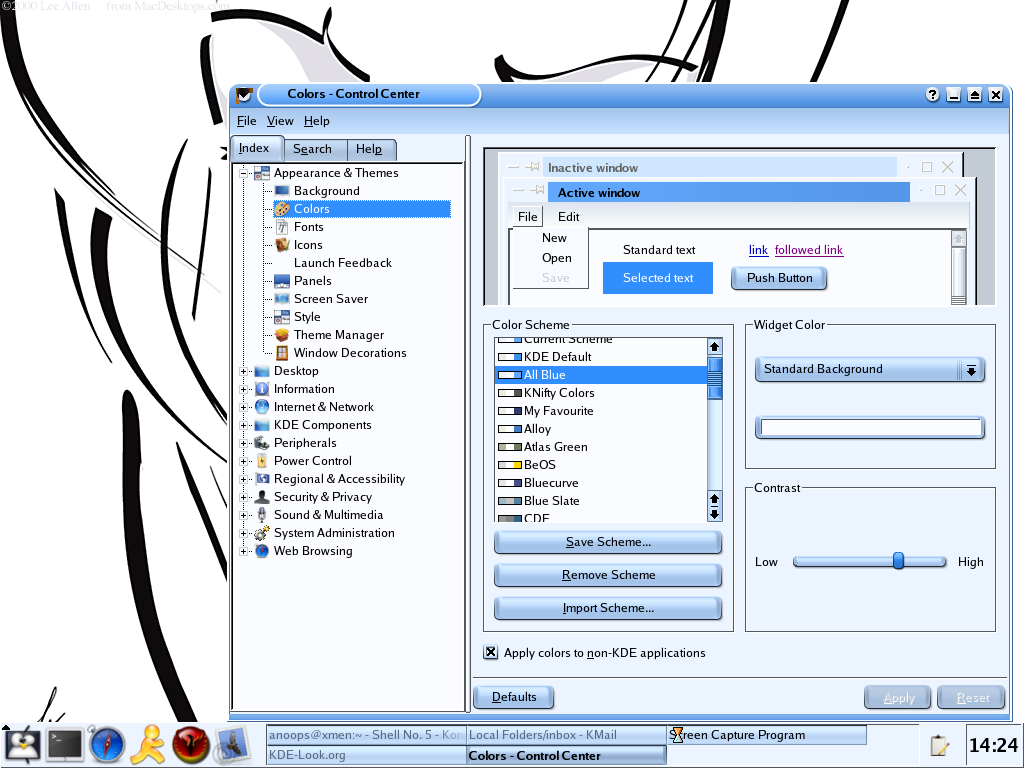This screenshot has width=1024, height=768.
Task: Open the View menu
Action: tap(280, 121)
